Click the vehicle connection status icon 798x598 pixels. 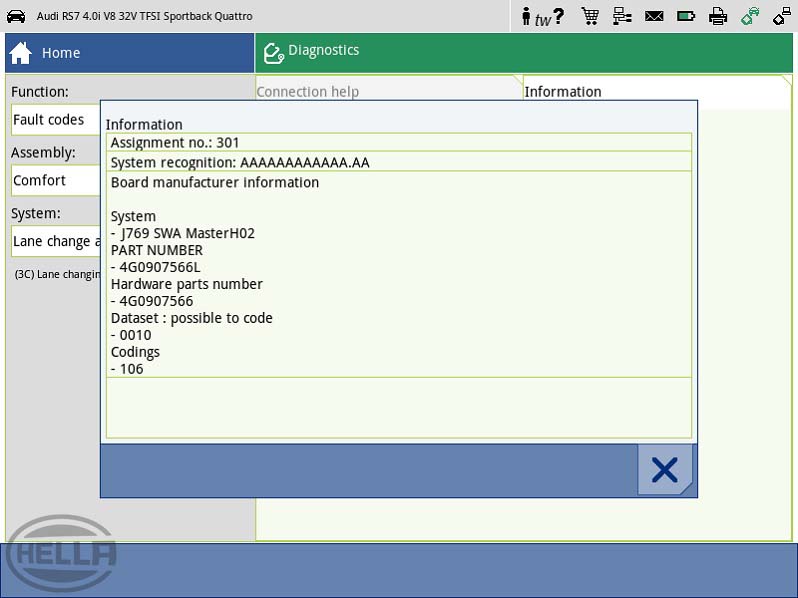point(750,16)
